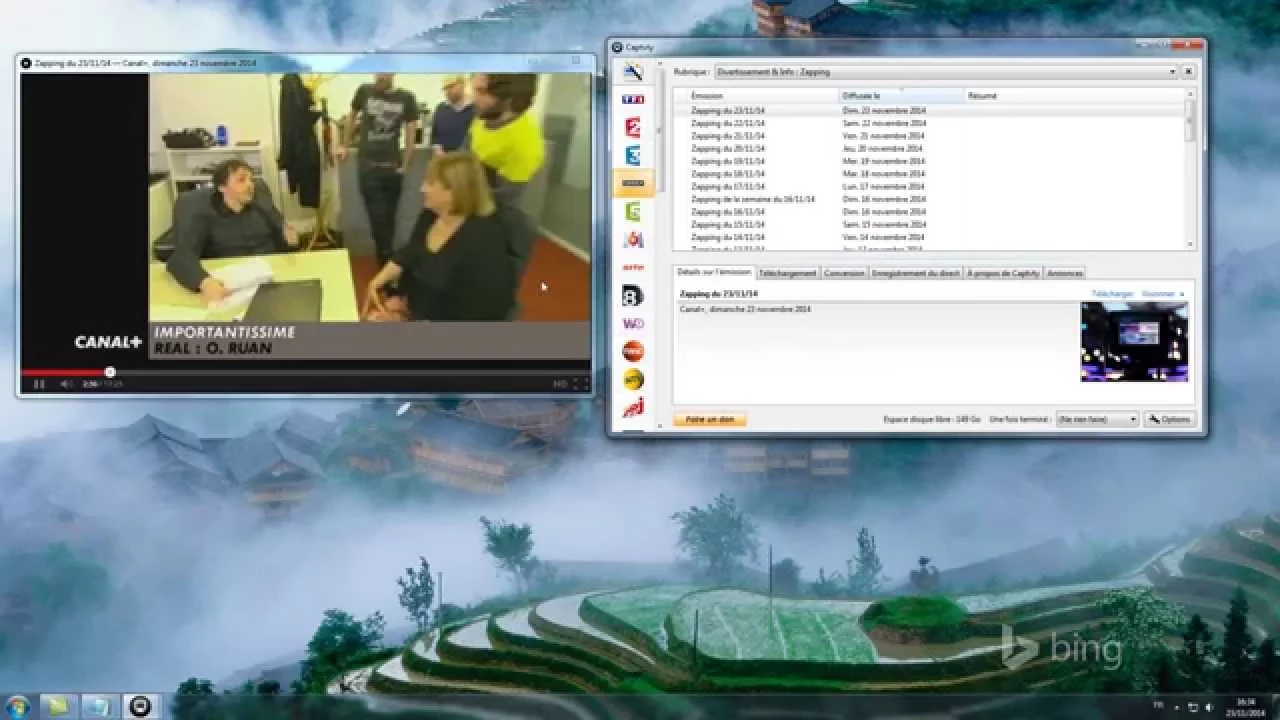Select the M6 channel icon
This screenshot has height=720, width=1280.
point(633,239)
